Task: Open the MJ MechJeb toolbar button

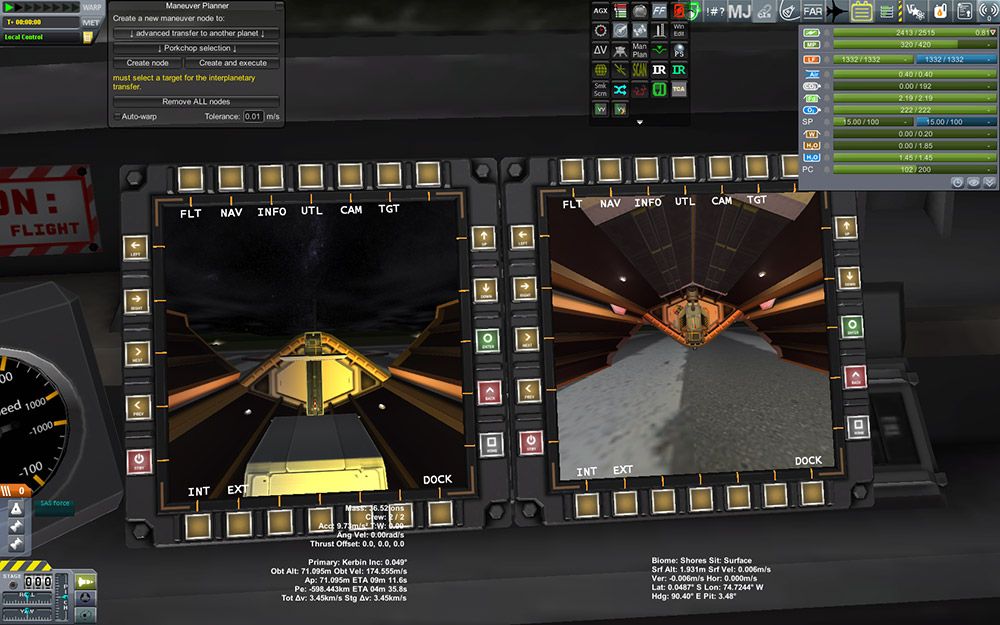Action: (739, 11)
